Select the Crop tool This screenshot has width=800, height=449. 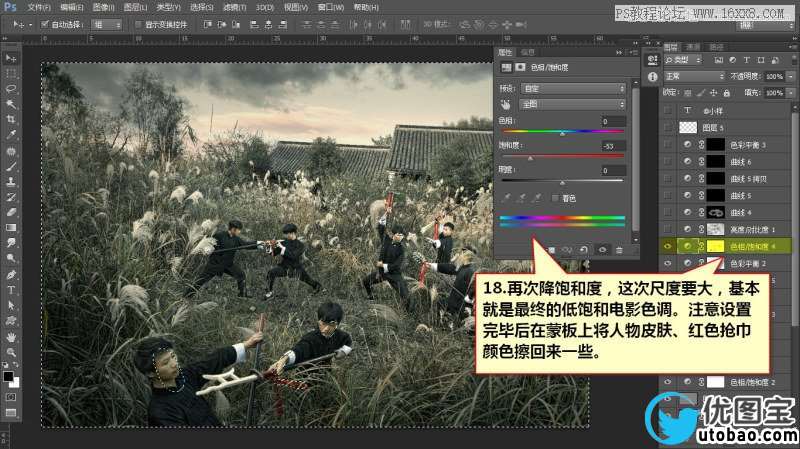(11, 119)
